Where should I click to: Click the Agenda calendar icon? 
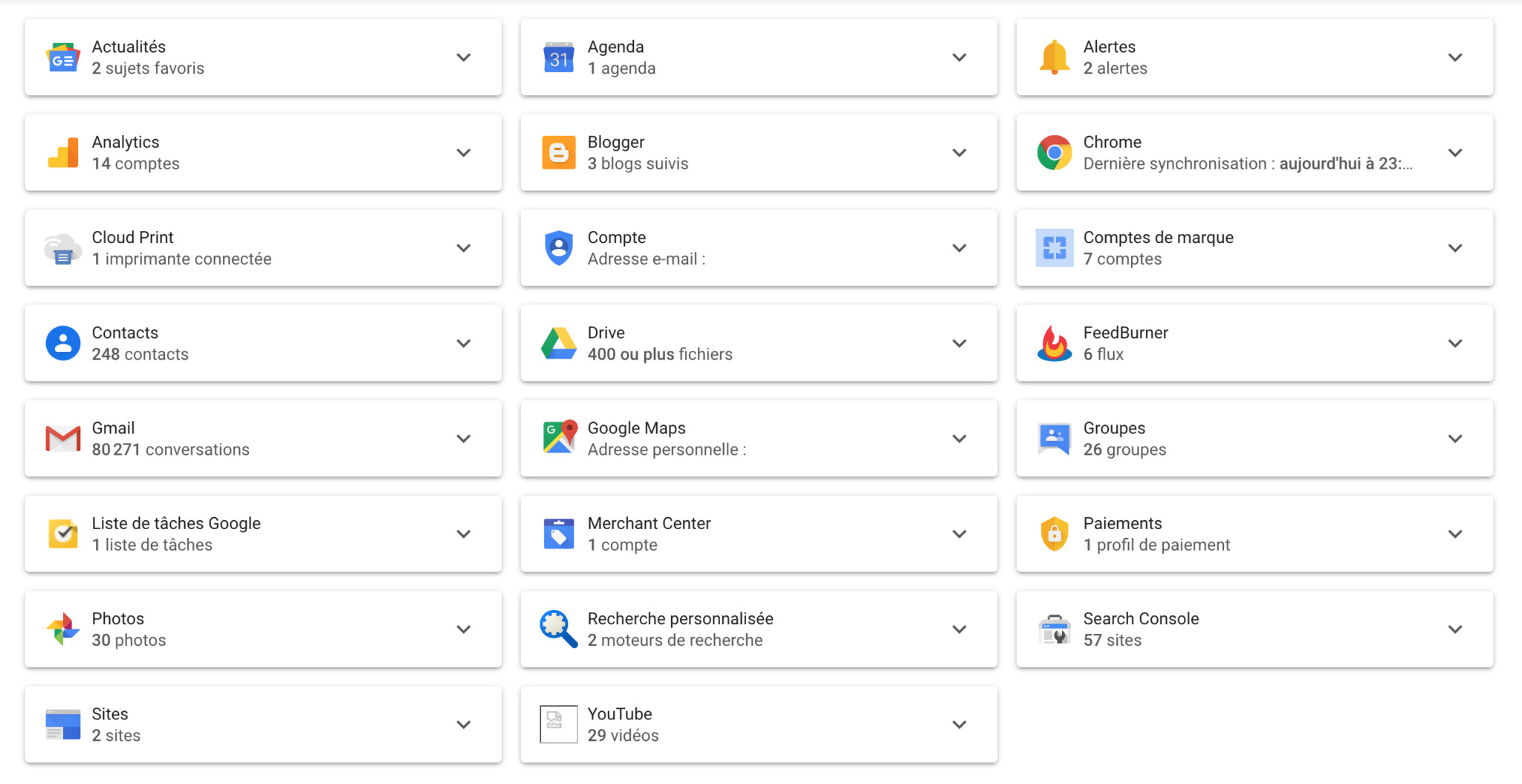tap(558, 58)
